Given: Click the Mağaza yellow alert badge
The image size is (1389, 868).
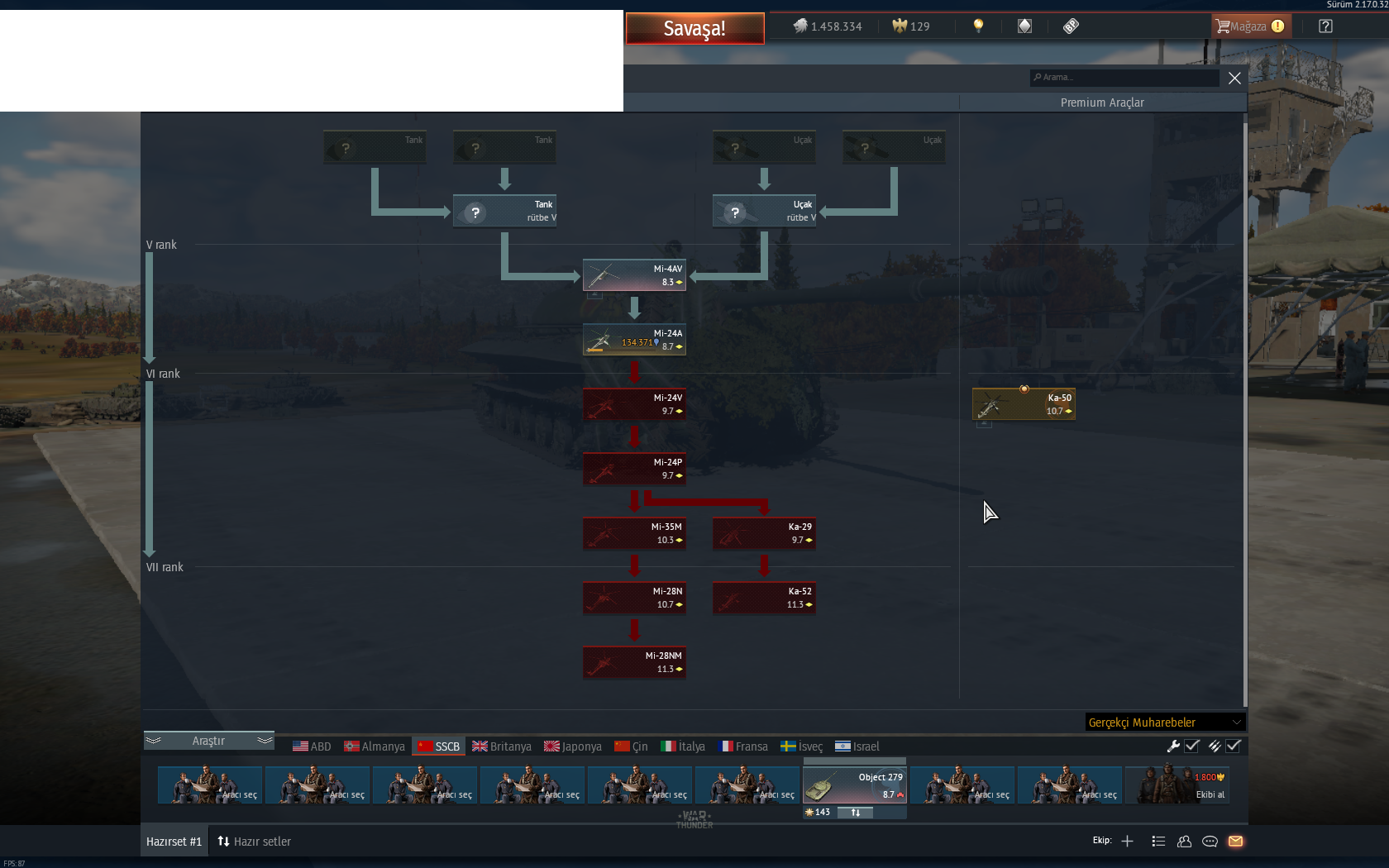Looking at the screenshot, I should coord(1278,26).
